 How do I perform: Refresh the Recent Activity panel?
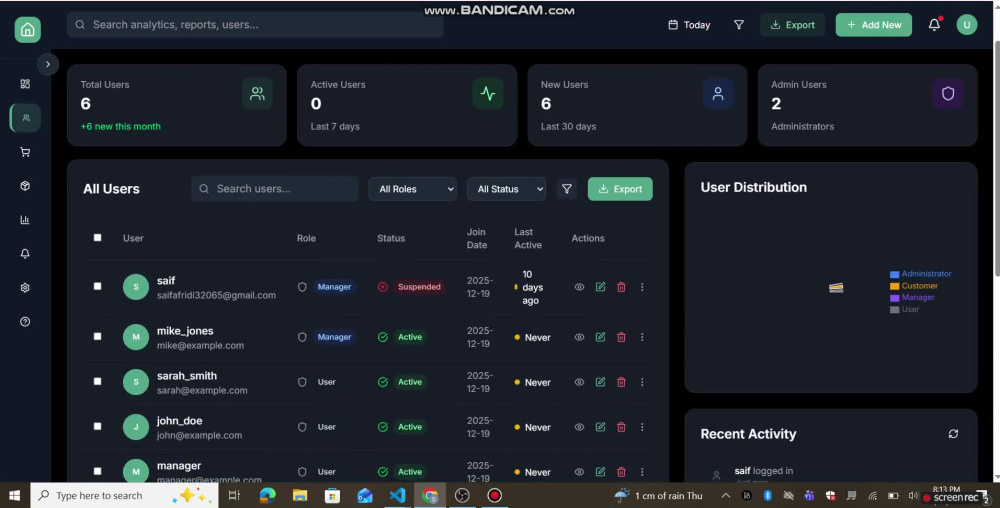[953, 433]
